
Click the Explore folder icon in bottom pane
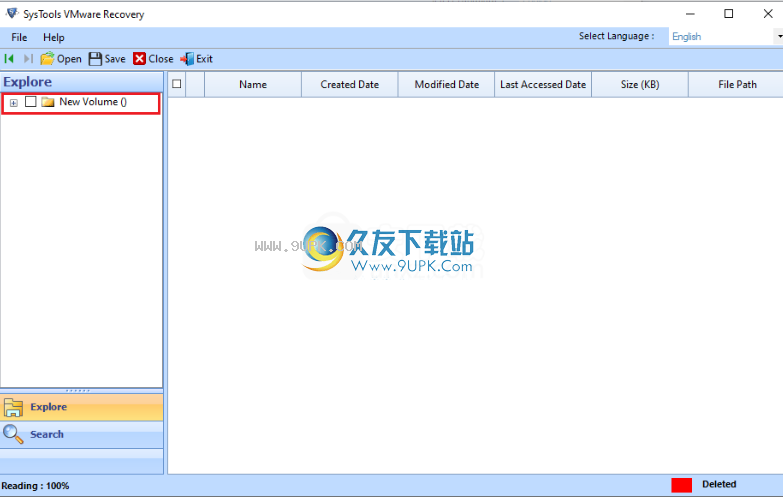[13, 407]
